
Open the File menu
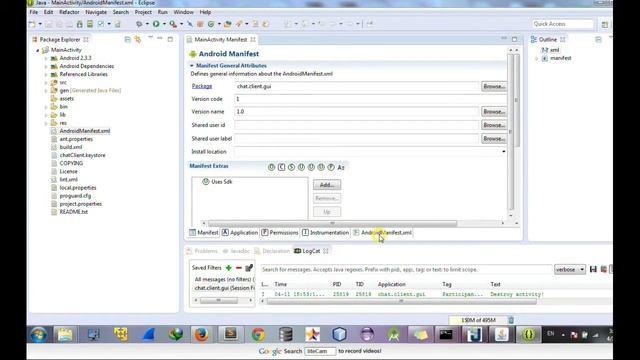pos(34,12)
